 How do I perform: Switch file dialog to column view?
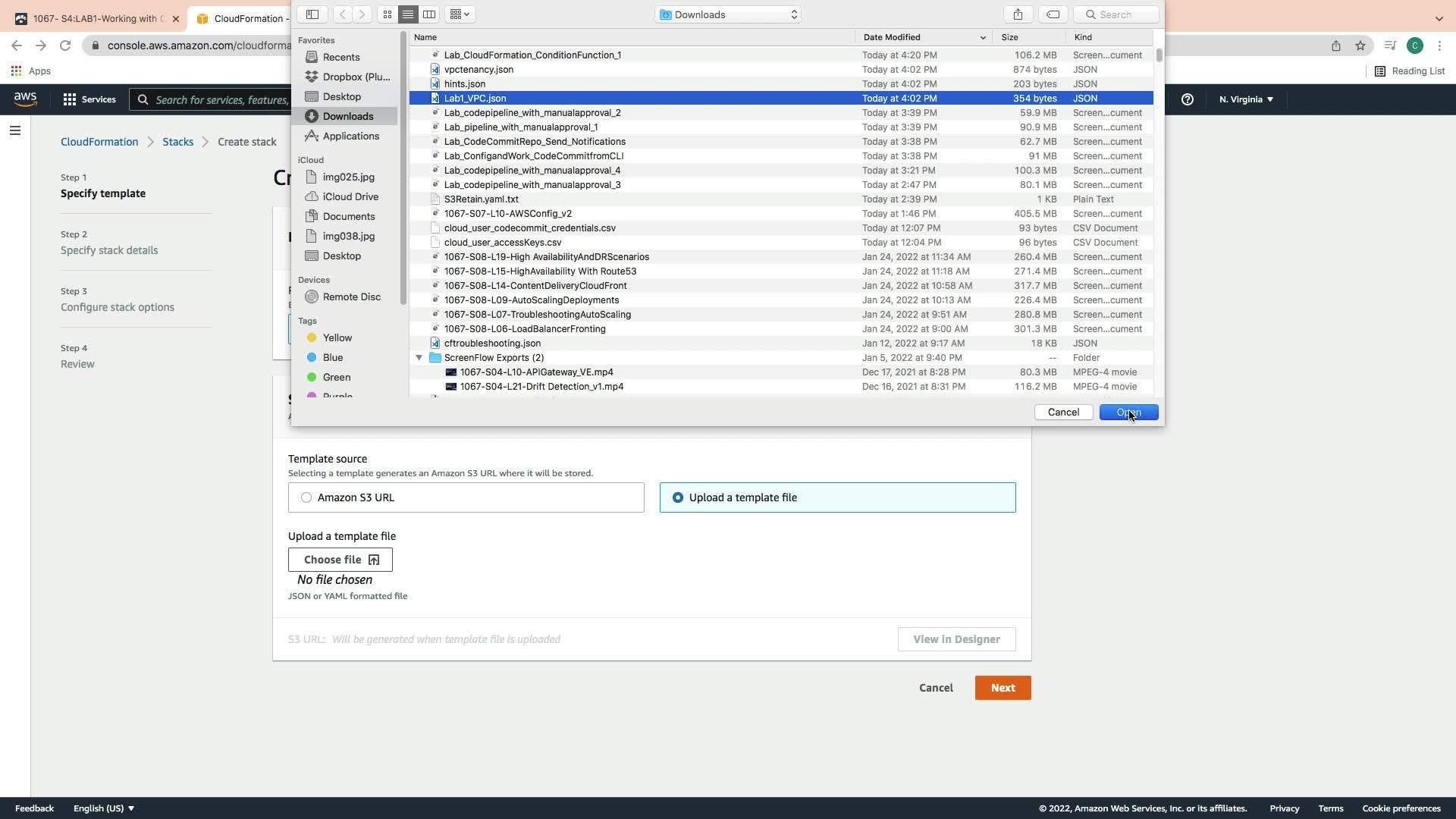click(429, 14)
